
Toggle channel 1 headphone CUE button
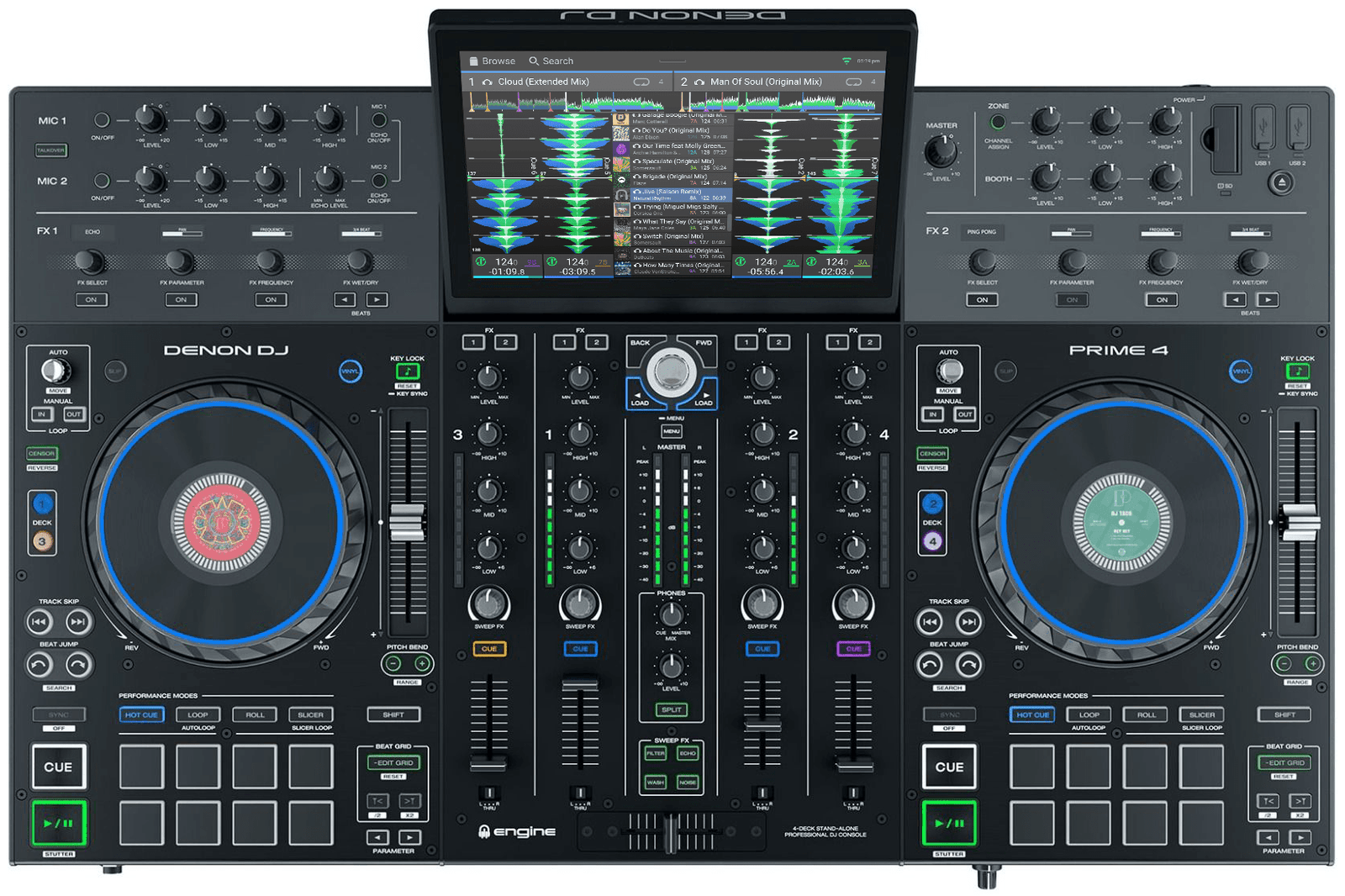[x=580, y=649]
